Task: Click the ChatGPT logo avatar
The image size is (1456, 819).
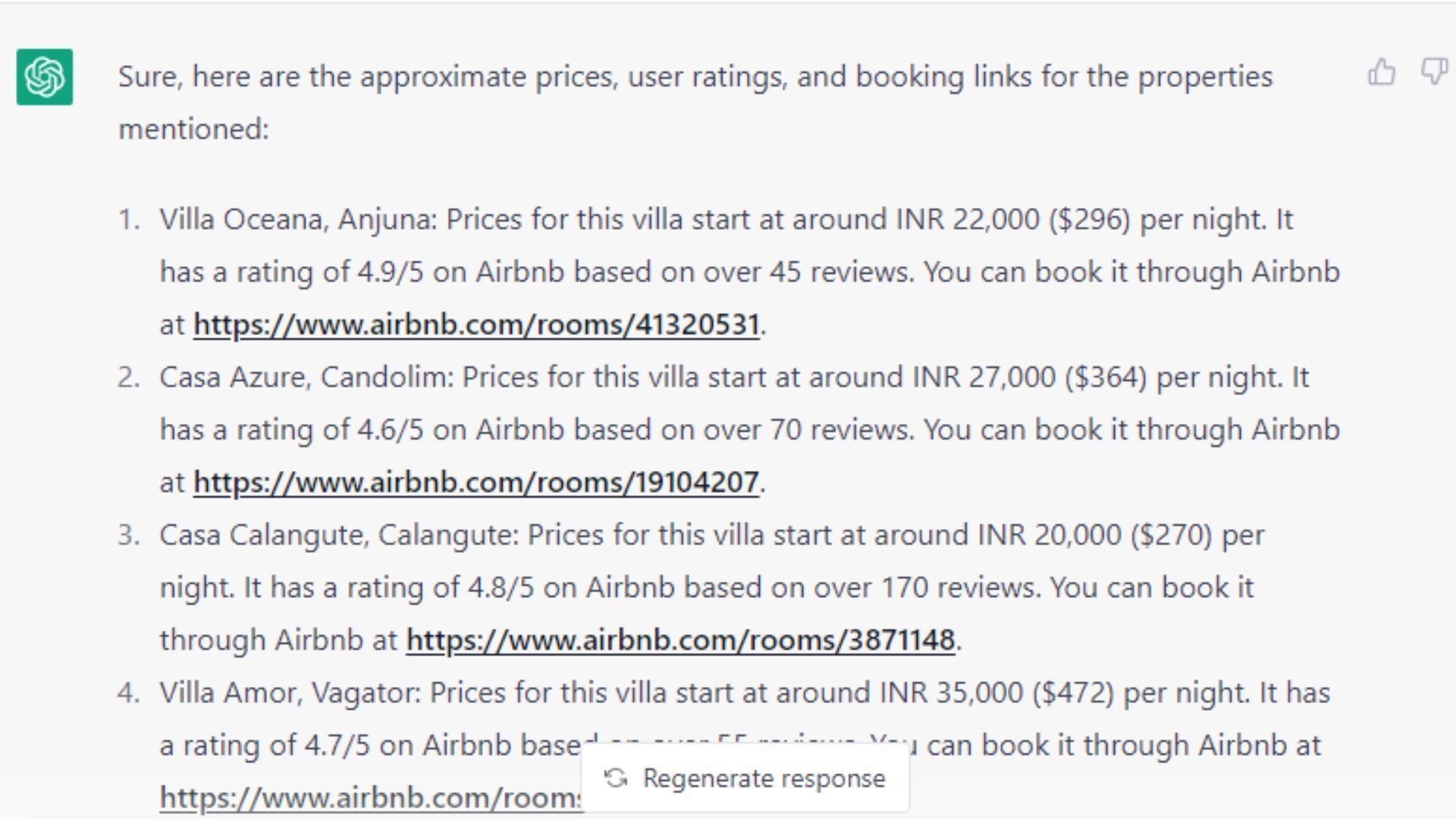Action: [x=45, y=77]
